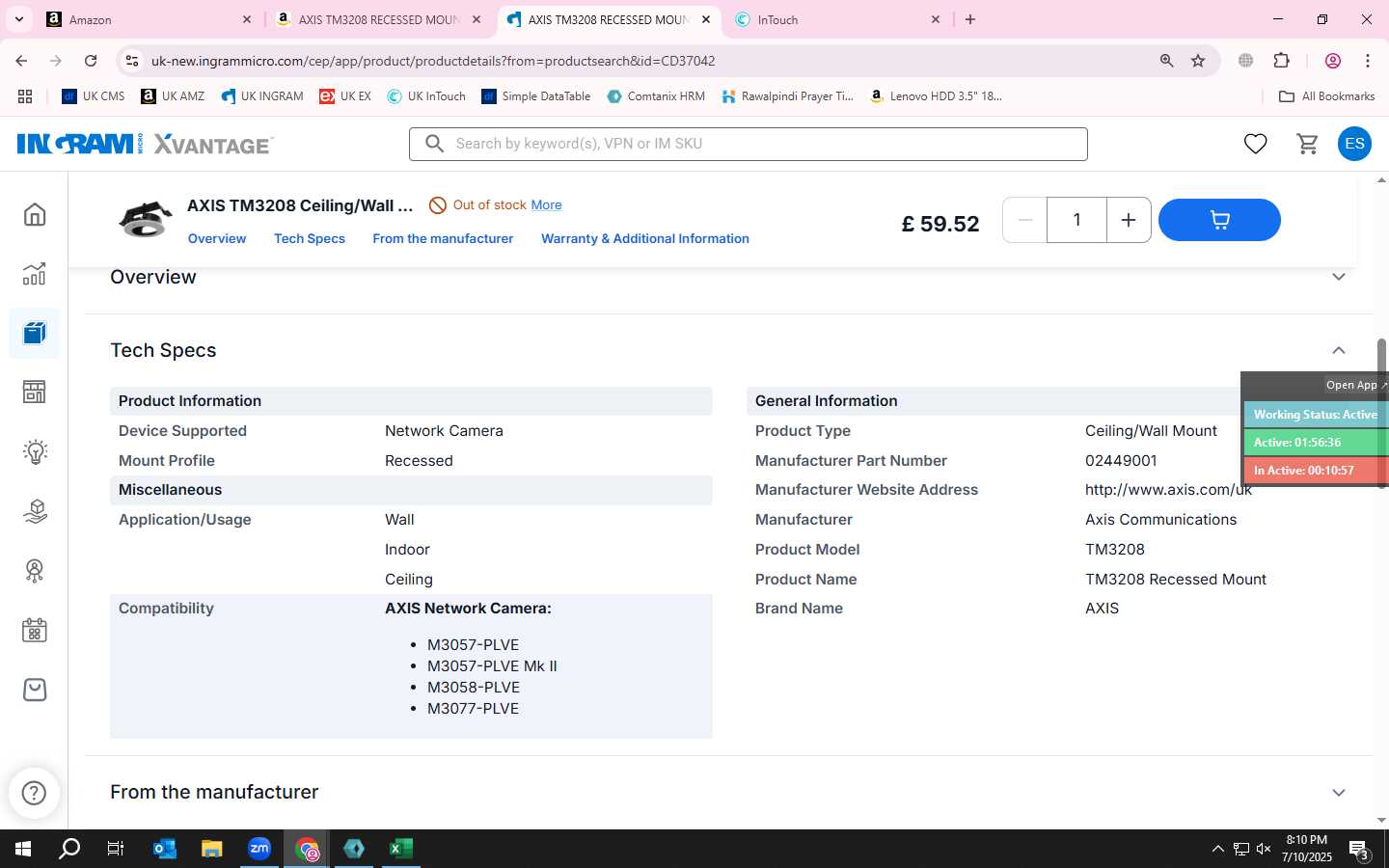1389x868 pixels.
Task: Open the storefront icon in sidebar
Action: pyautogui.click(x=35, y=392)
